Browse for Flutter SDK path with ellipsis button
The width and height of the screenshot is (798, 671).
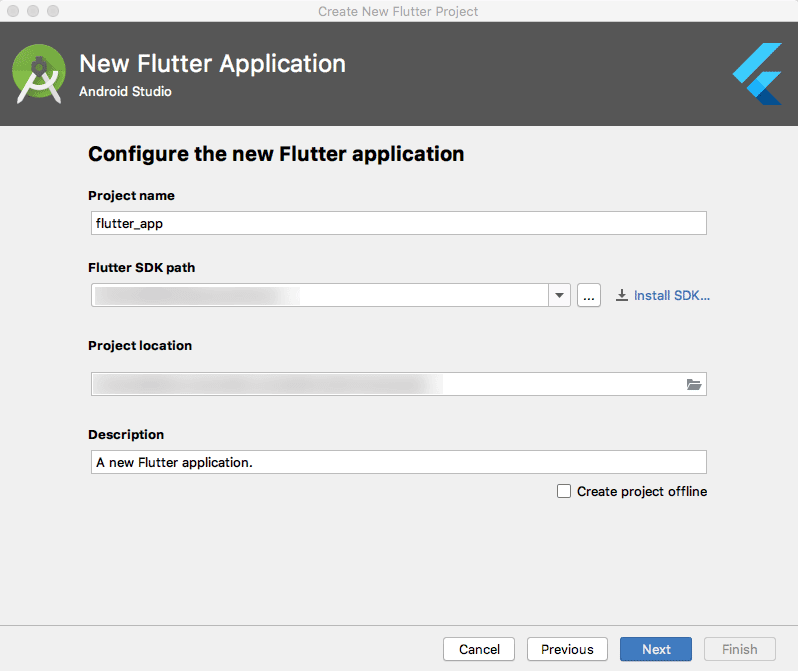pyautogui.click(x=589, y=295)
